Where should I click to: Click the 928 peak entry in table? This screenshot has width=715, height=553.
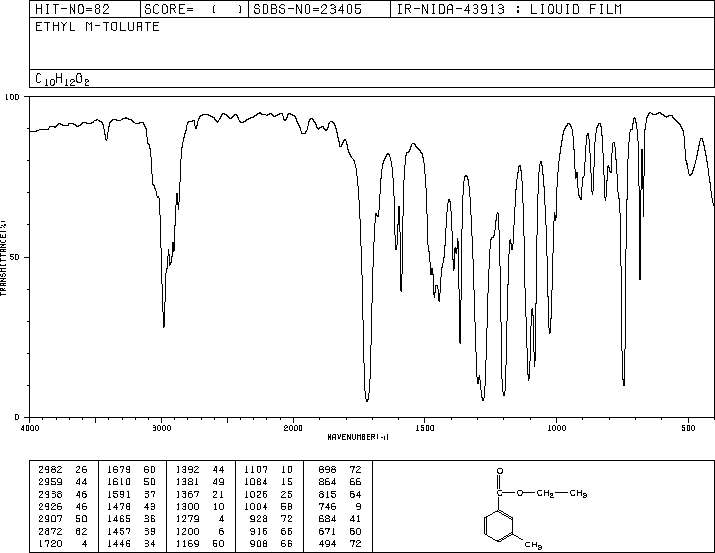[259, 519]
